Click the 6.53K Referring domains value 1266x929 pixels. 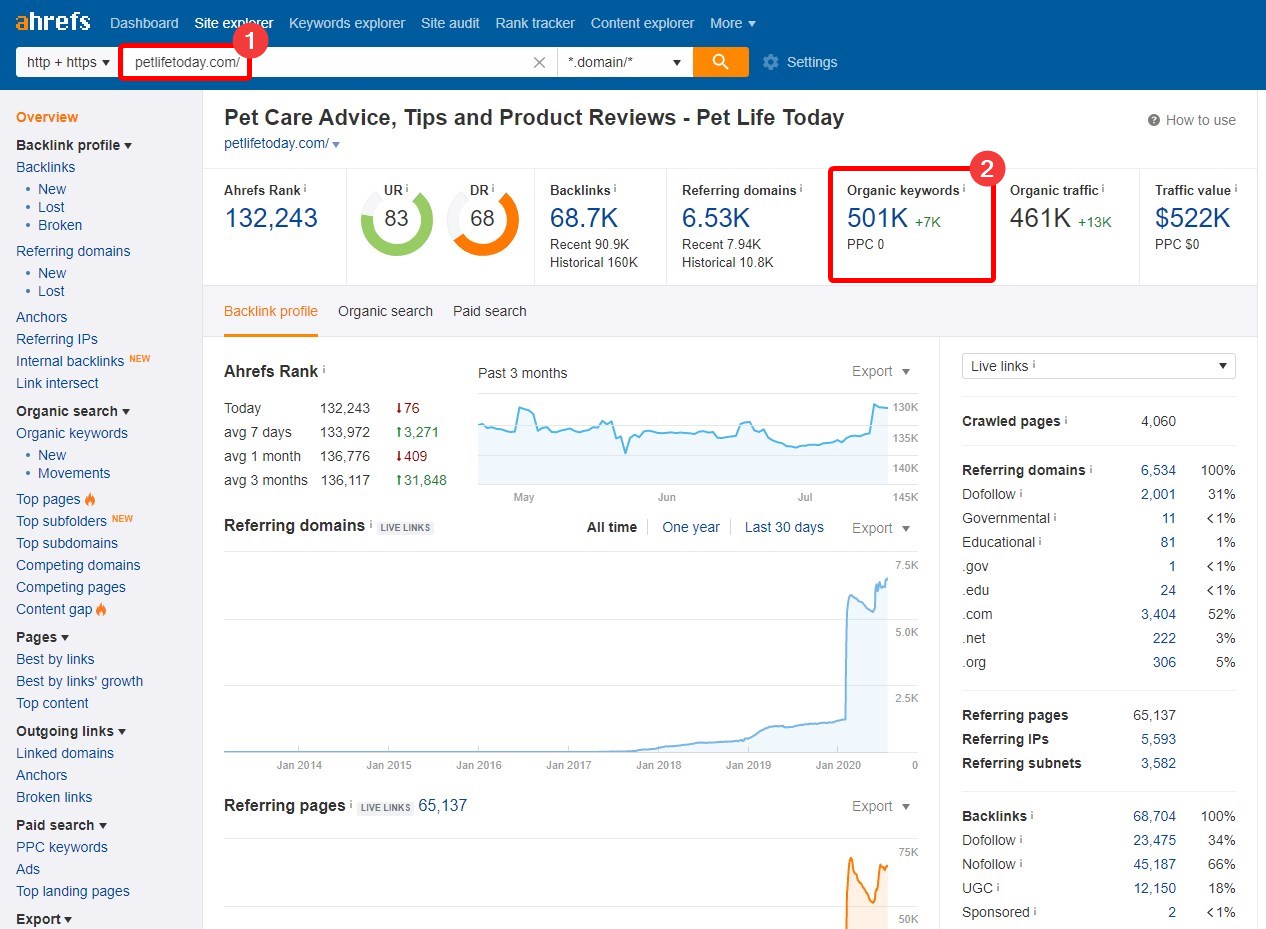716,218
